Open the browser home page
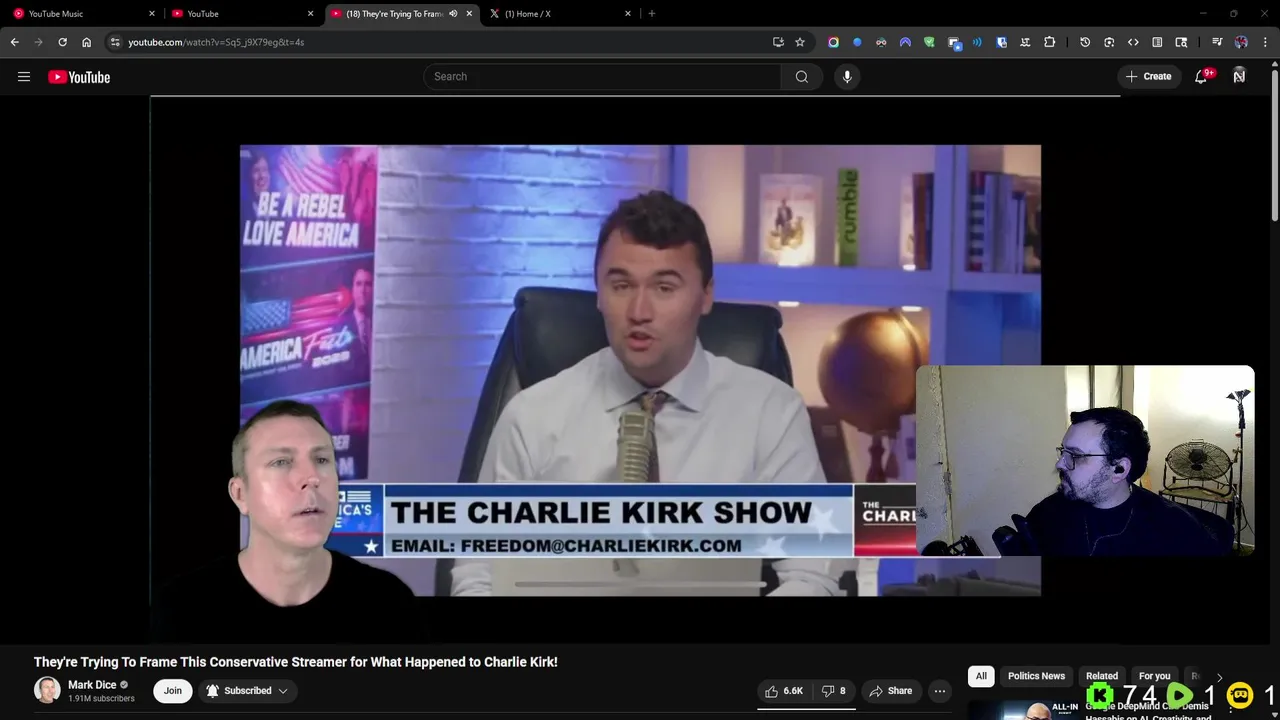The width and height of the screenshot is (1280, 720). [x=86, y=42]
